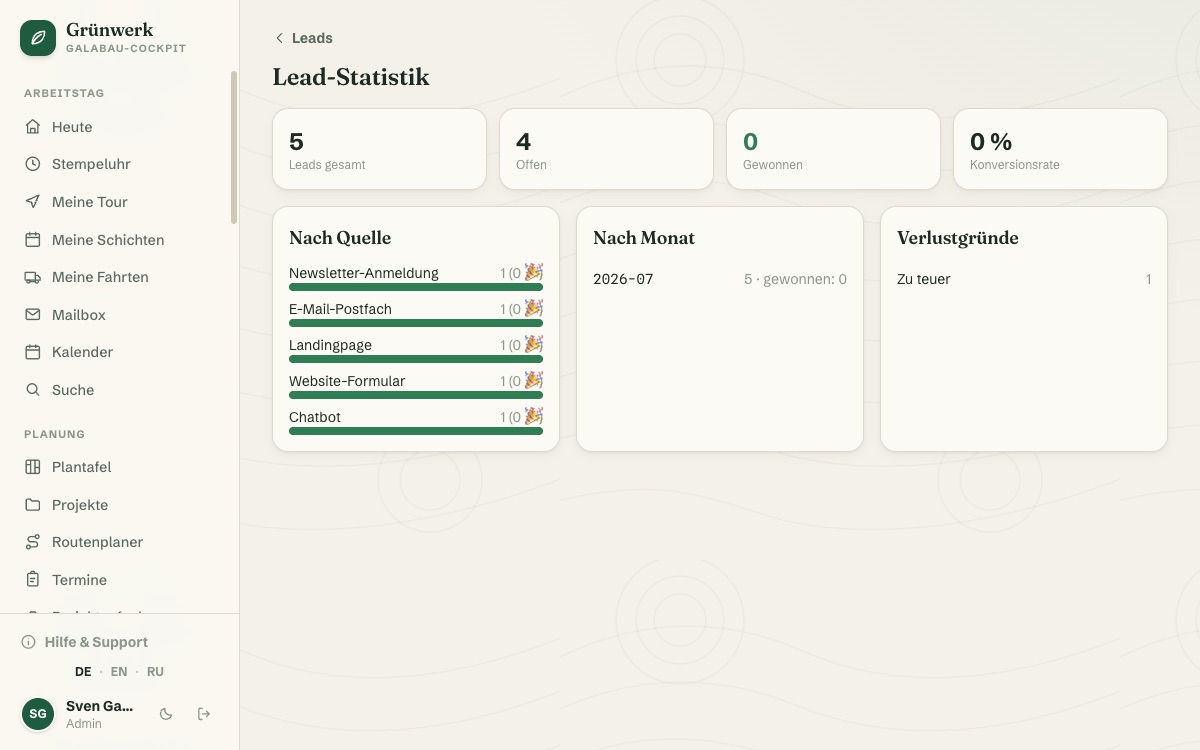The height and width of the screenshot is (750, 1200).
Task: Click the 'Newsletter-Anmeldung' source label
Action: pyautogui.click(x=364, y=273)
